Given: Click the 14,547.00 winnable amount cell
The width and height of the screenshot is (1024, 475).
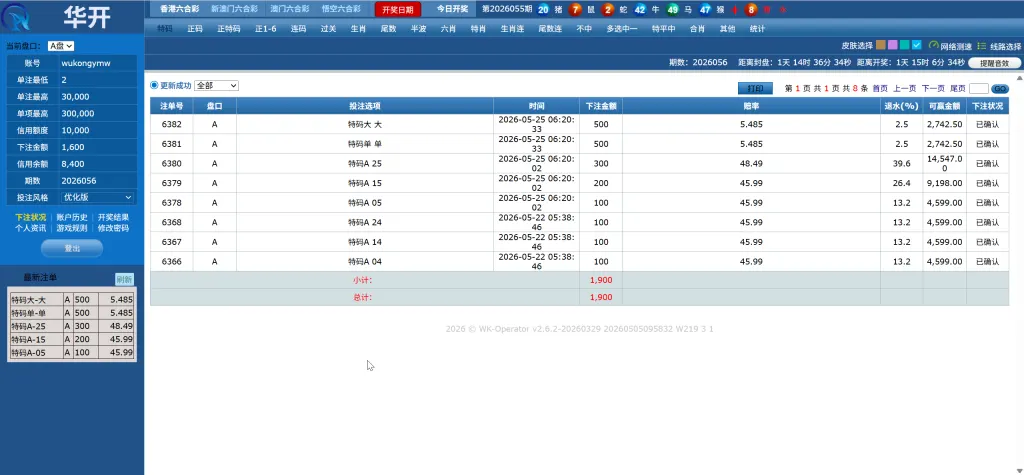Looking at the screenshot, I should (x=944, y=163).
